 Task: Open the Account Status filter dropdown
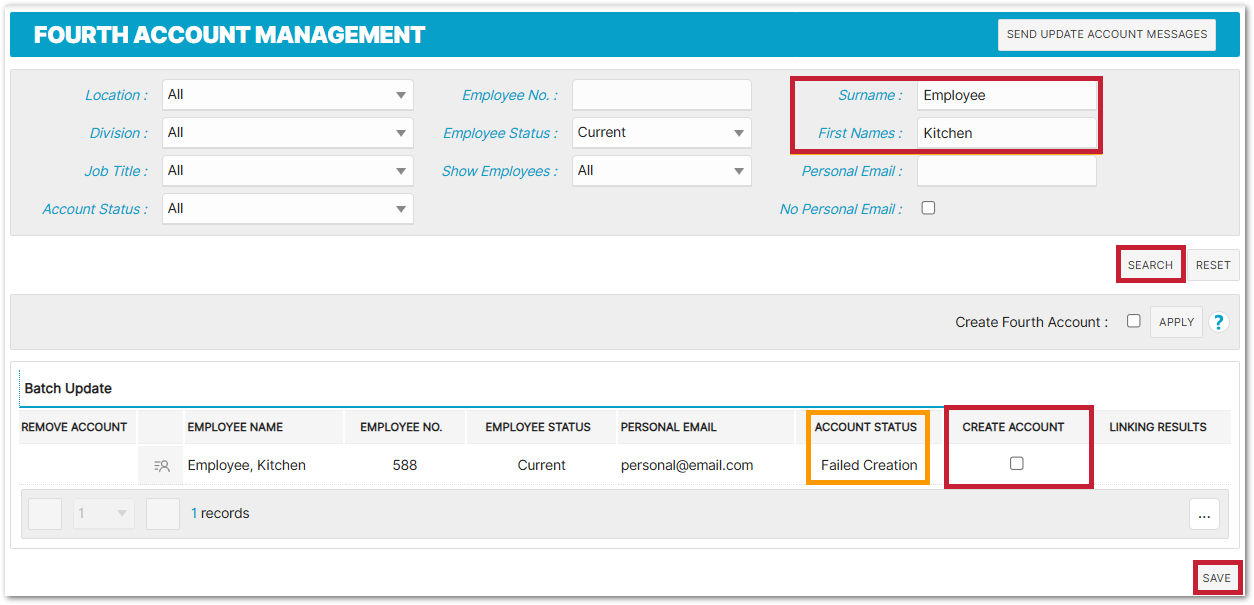click(287, 209)
